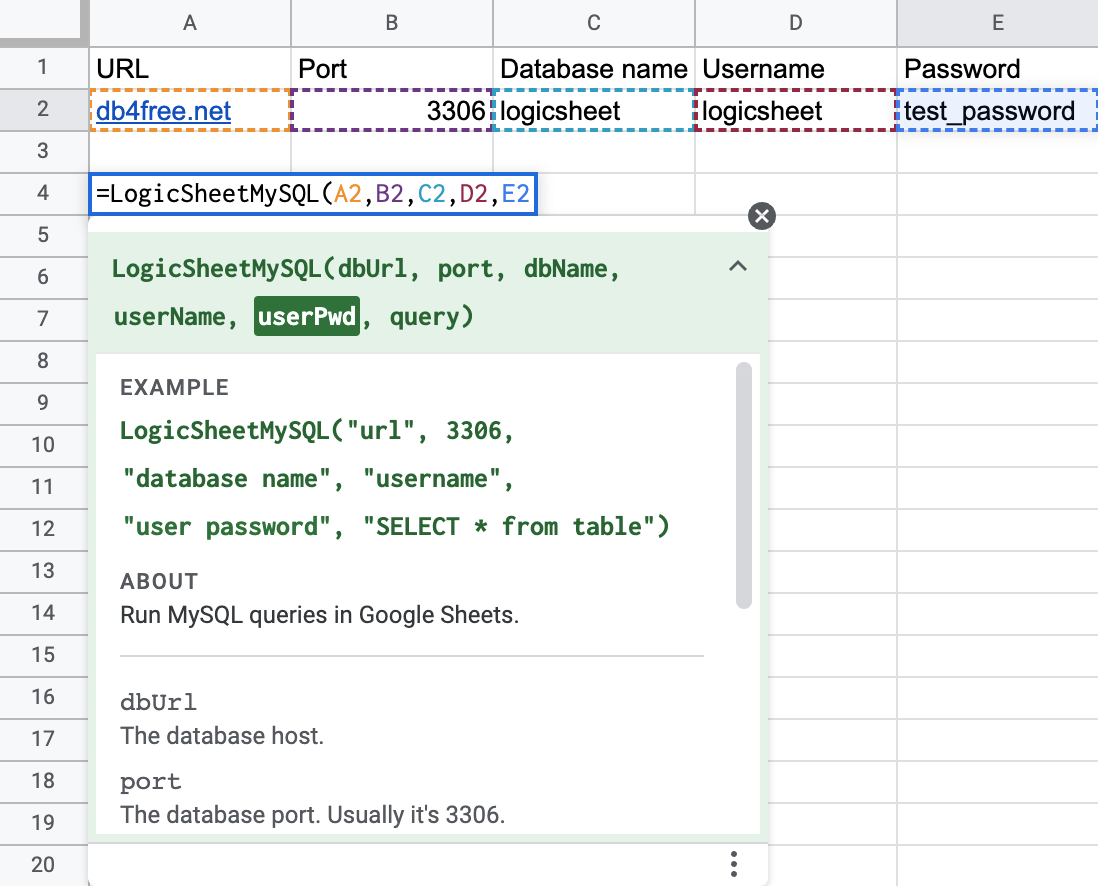
Task: Select column A header
Action: coord(189,23)
